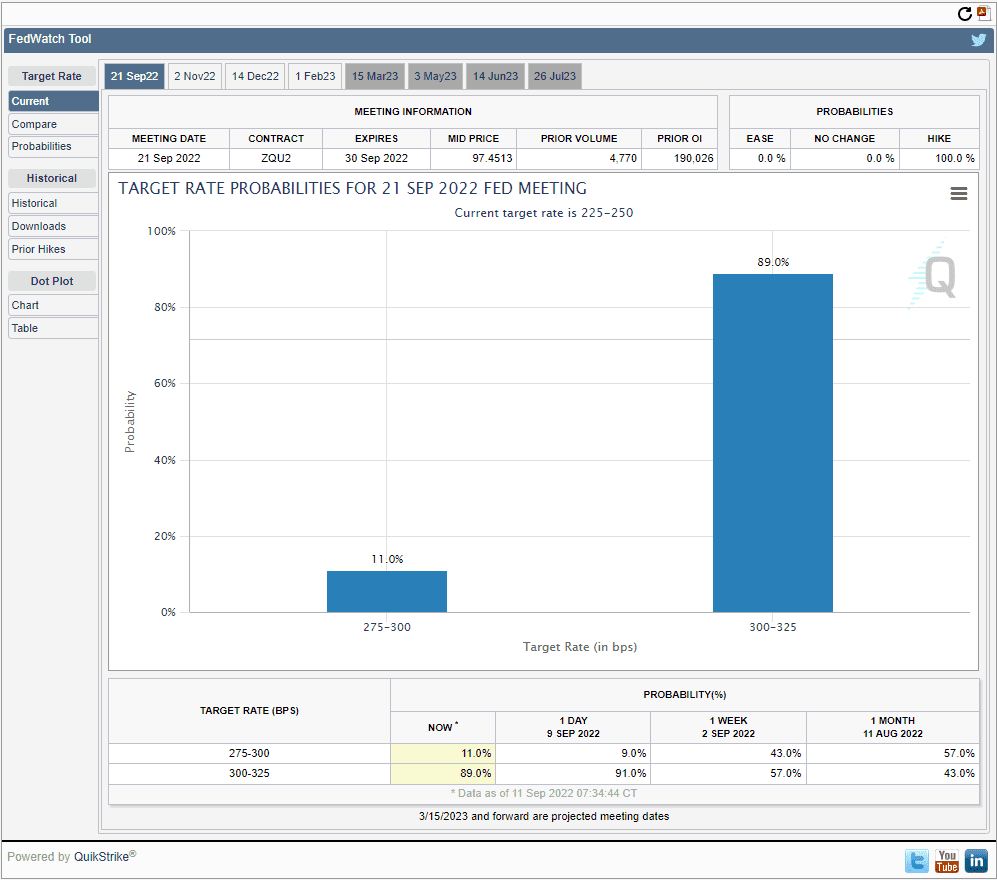
Task: Click the refresh icon at top right
Action: pyautogui.click(x=965, y=13)
